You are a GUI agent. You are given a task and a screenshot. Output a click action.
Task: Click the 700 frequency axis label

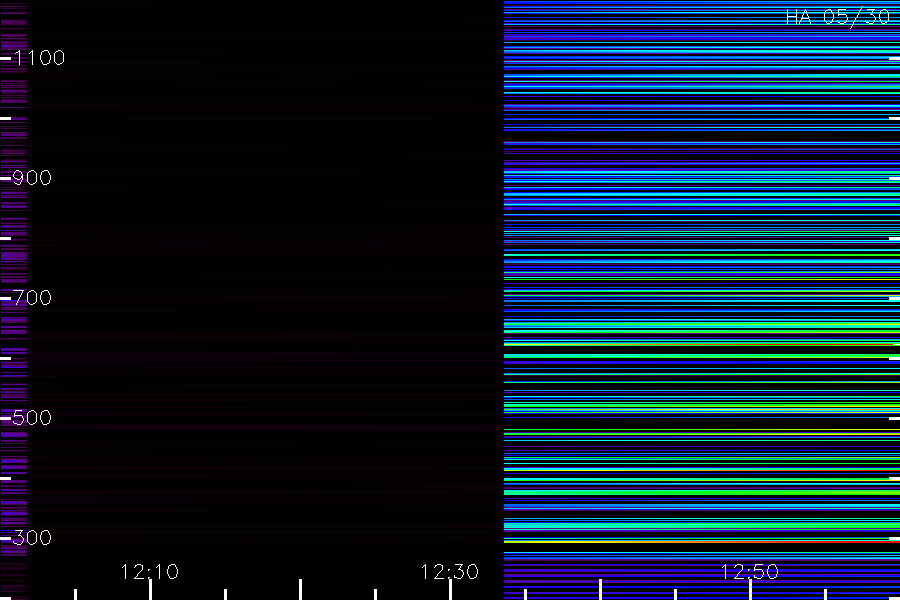click(x=32, y=298)
